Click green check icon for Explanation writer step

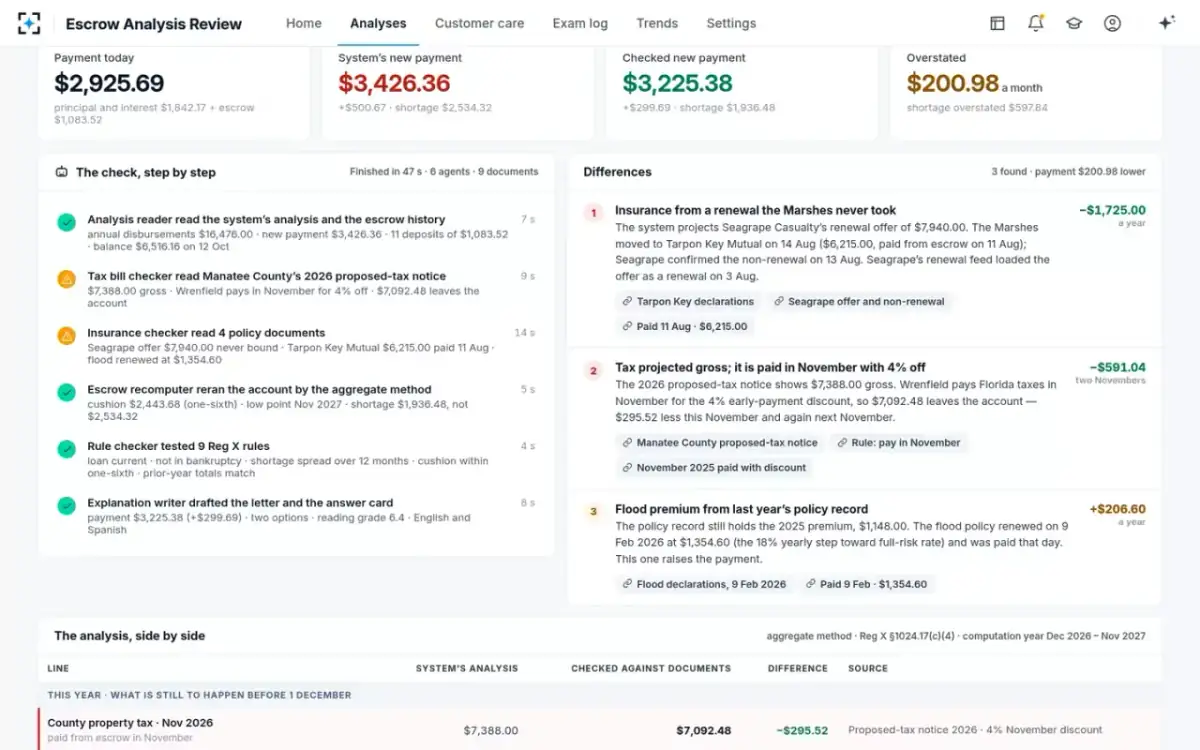66,506
